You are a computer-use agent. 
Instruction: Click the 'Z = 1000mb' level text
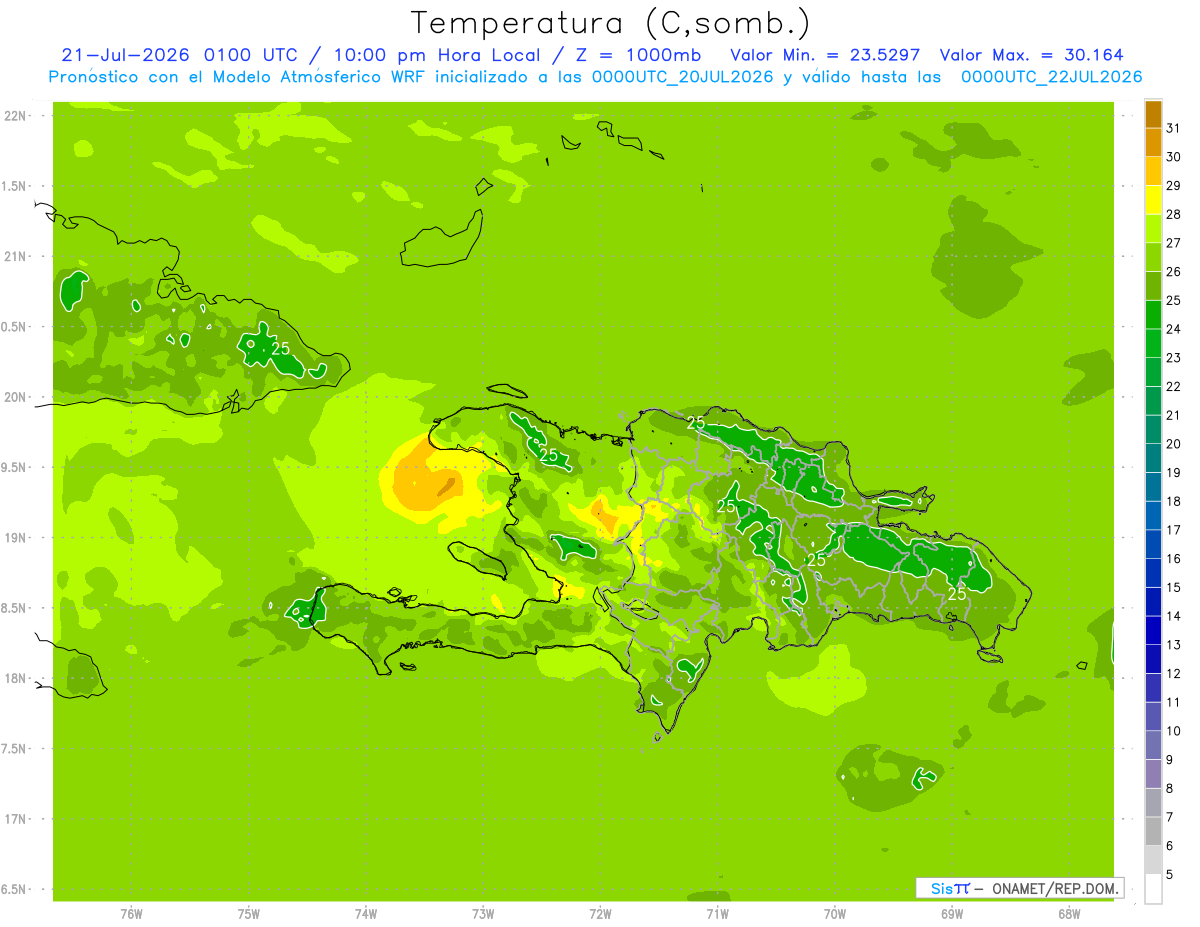click(636, 55)
